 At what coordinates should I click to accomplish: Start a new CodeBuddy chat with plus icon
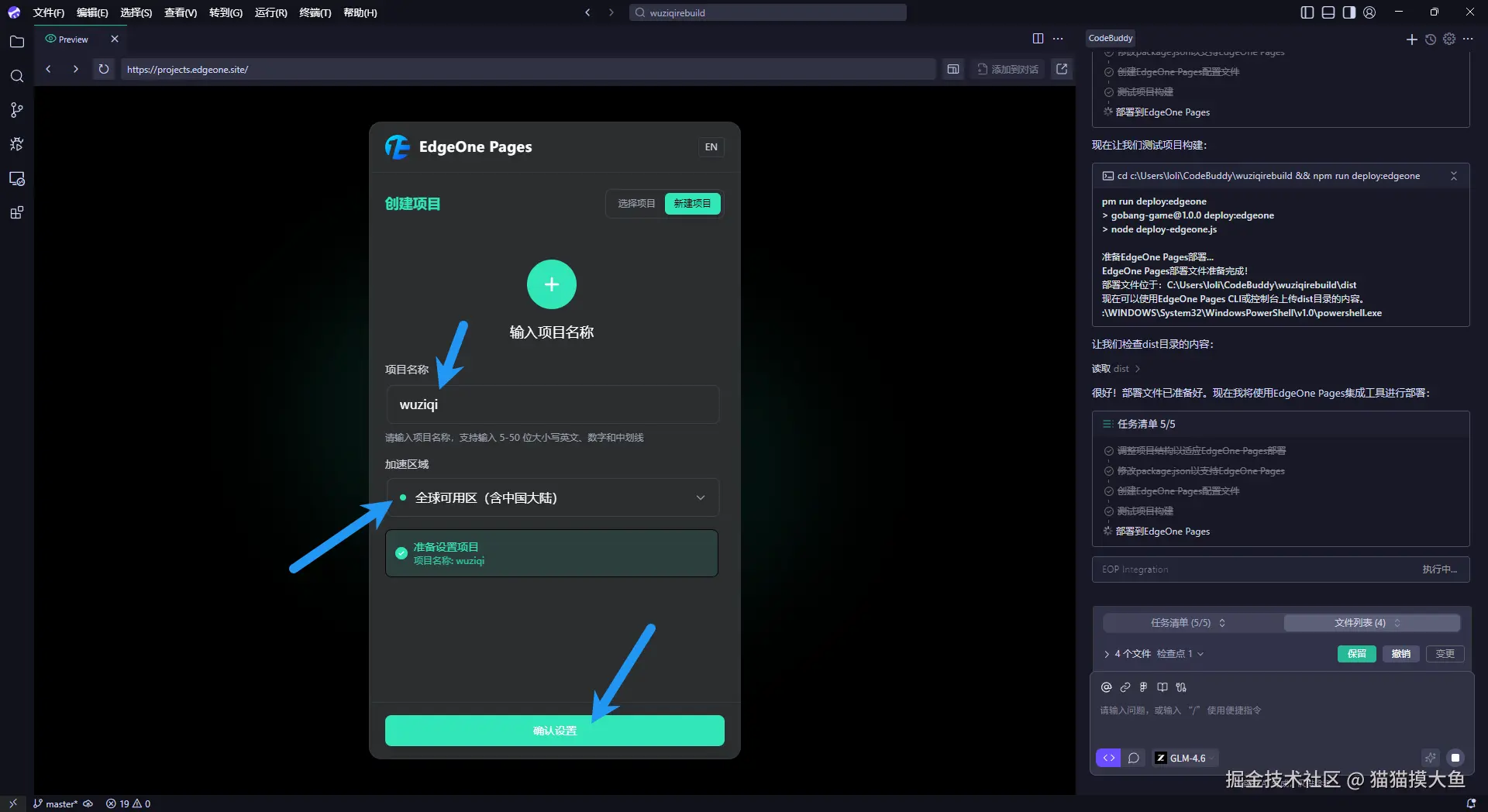coord(1411,39)
